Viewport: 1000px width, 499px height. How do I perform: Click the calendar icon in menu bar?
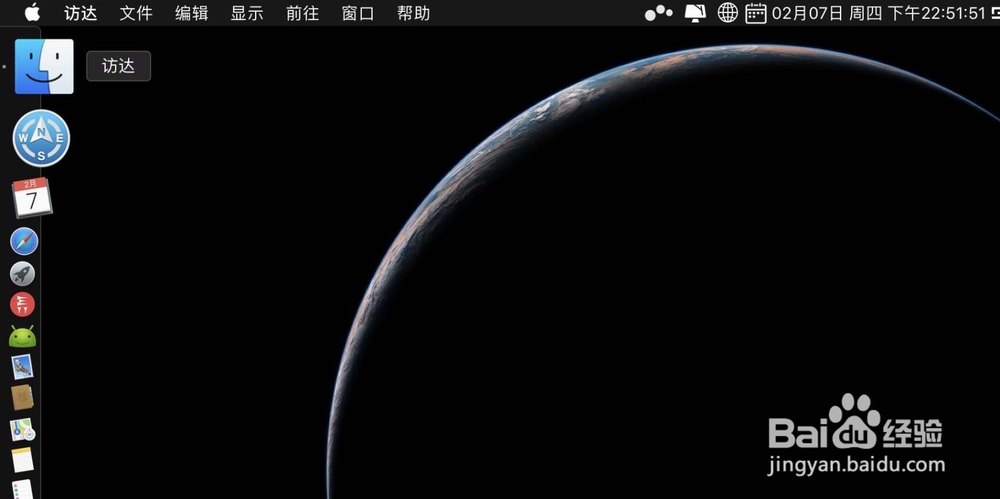(756, 13)
